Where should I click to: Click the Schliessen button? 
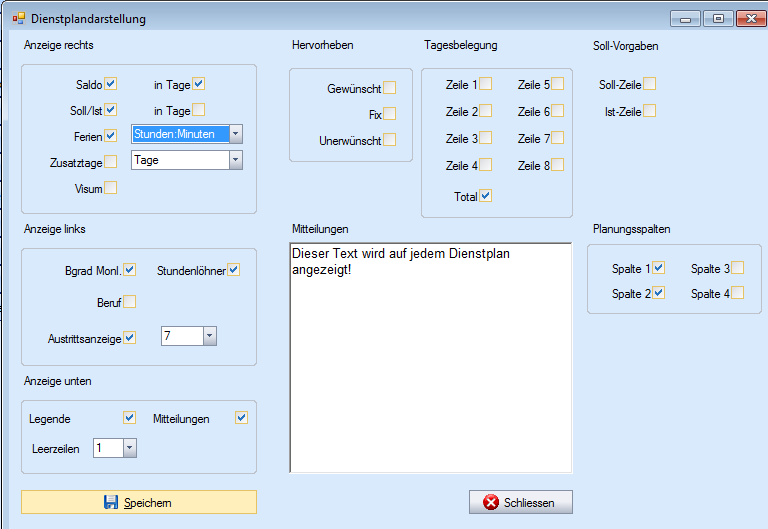[520, 502]
